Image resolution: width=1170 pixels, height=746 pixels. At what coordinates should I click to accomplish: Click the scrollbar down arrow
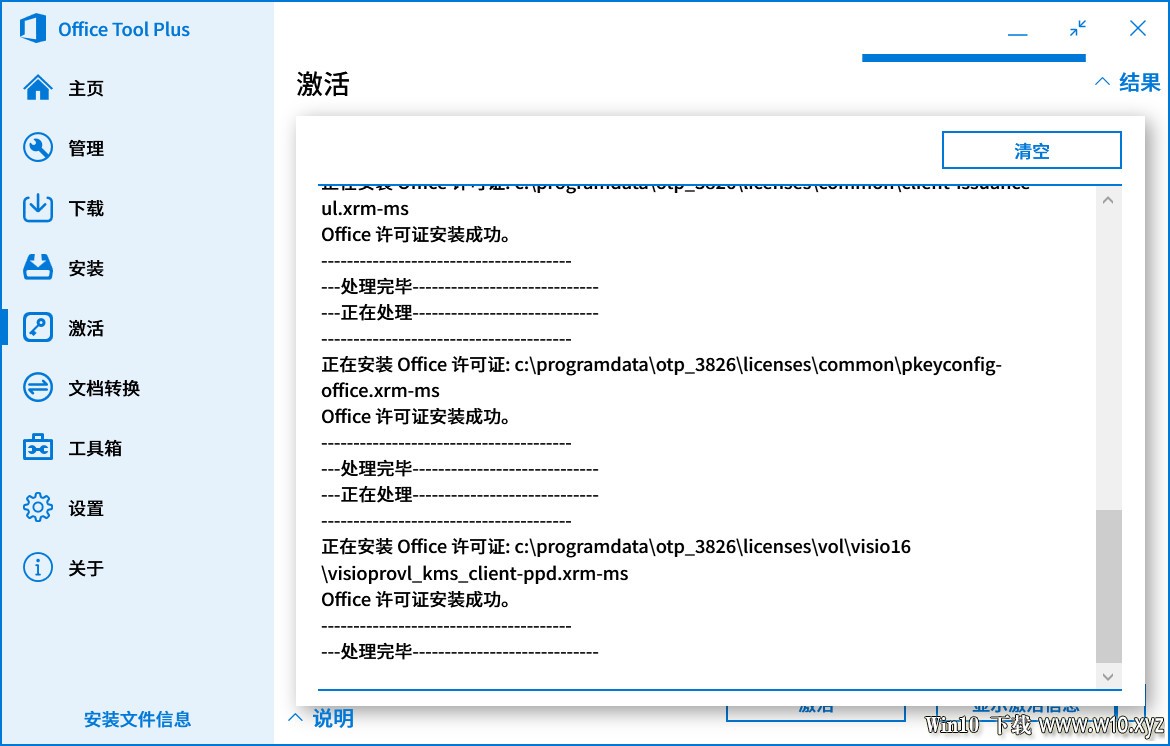click(x=1108, y=677)
